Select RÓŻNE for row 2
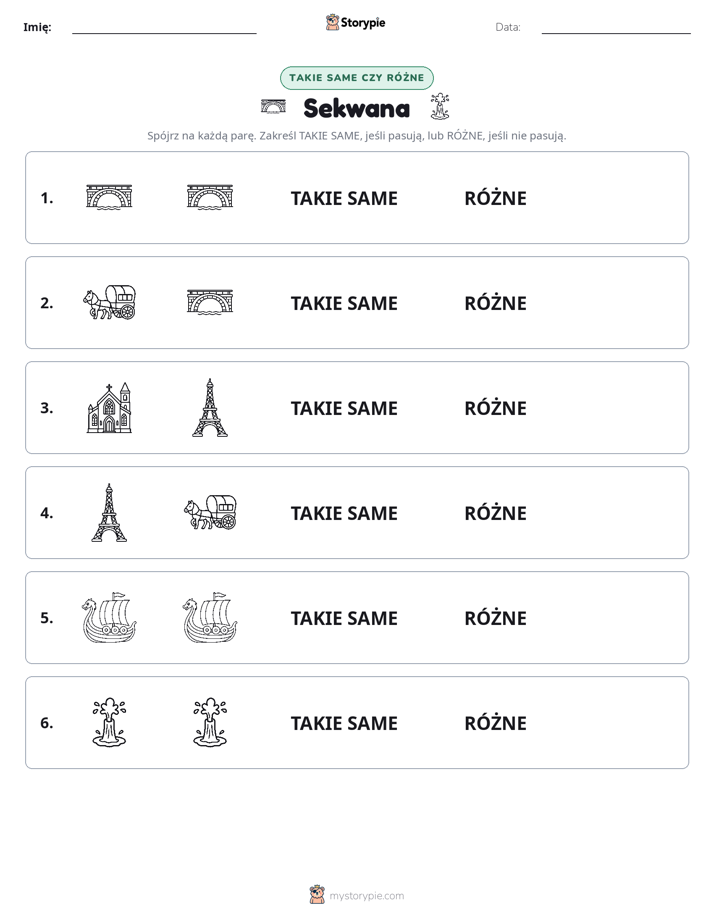Viewport: 714px width, 924px height. (495, 303)
